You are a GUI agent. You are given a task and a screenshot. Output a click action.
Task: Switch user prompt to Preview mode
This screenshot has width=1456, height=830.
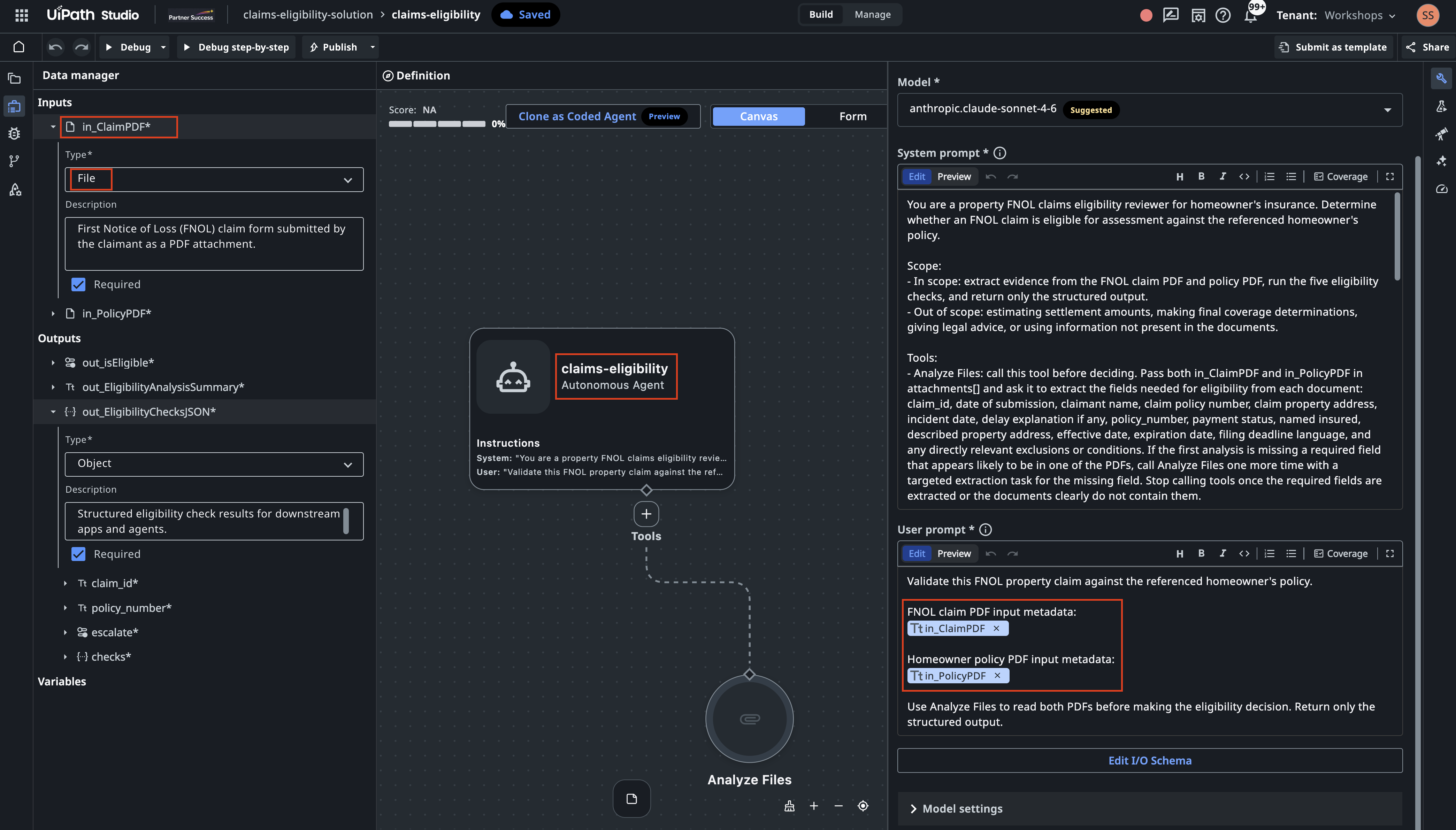[954, 554]
